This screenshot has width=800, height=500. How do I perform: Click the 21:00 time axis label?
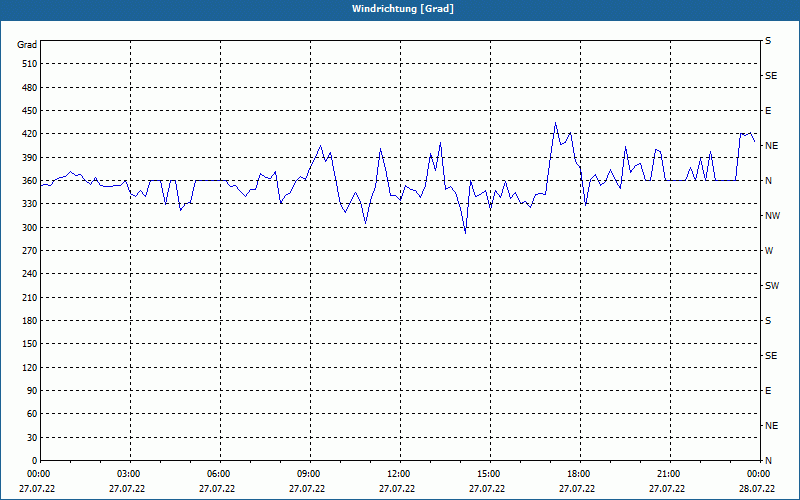(669, 474)
